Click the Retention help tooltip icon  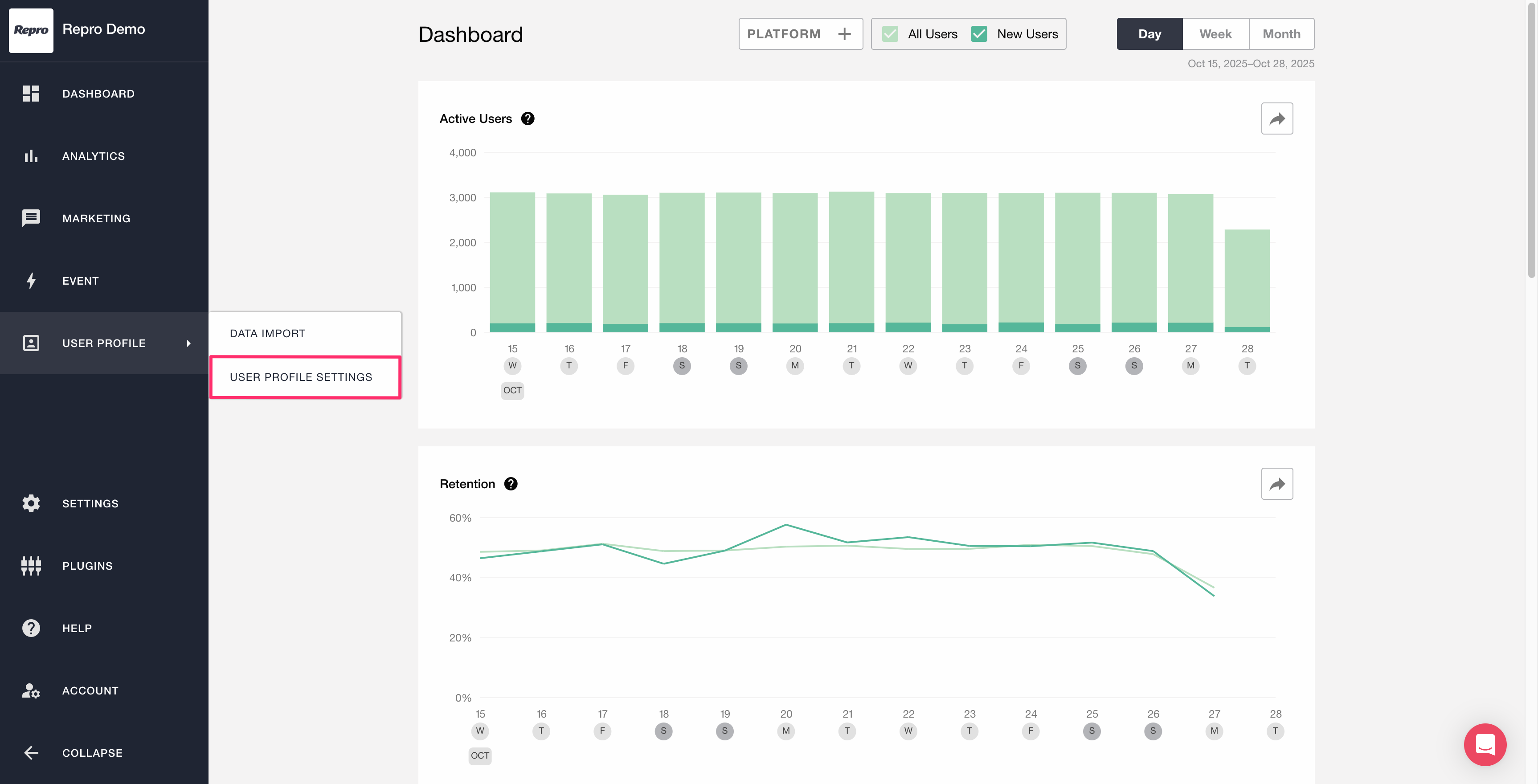(x=511, y=484)
